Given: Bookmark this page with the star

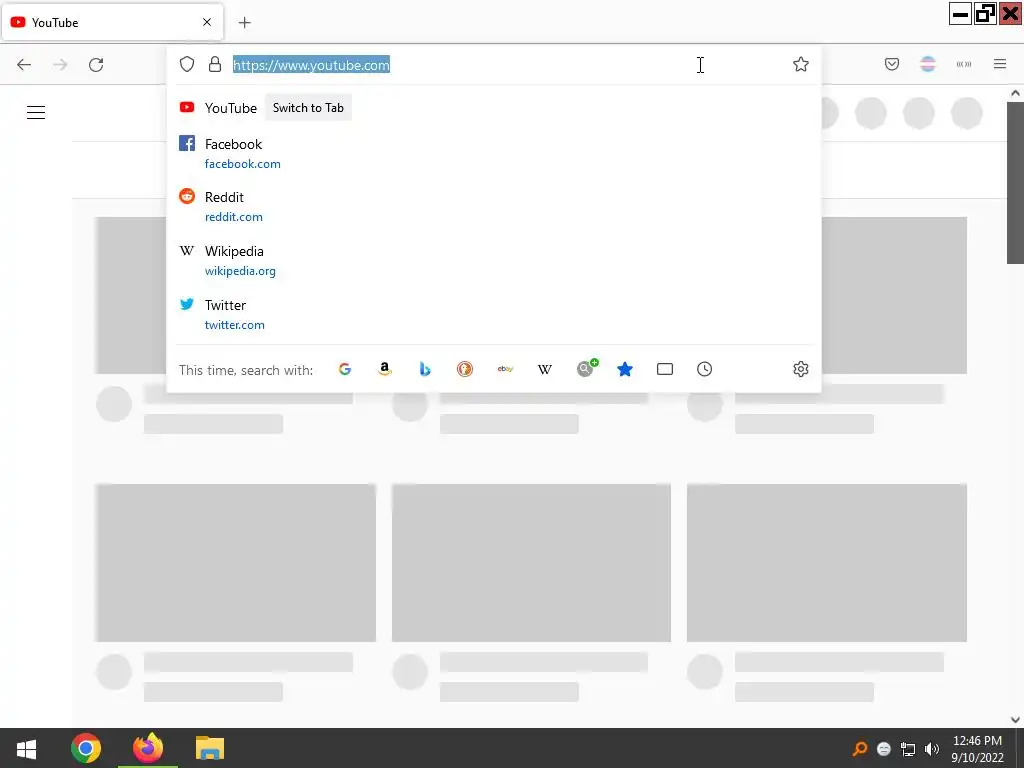Looking at the screenshot, I should point(801,64).
